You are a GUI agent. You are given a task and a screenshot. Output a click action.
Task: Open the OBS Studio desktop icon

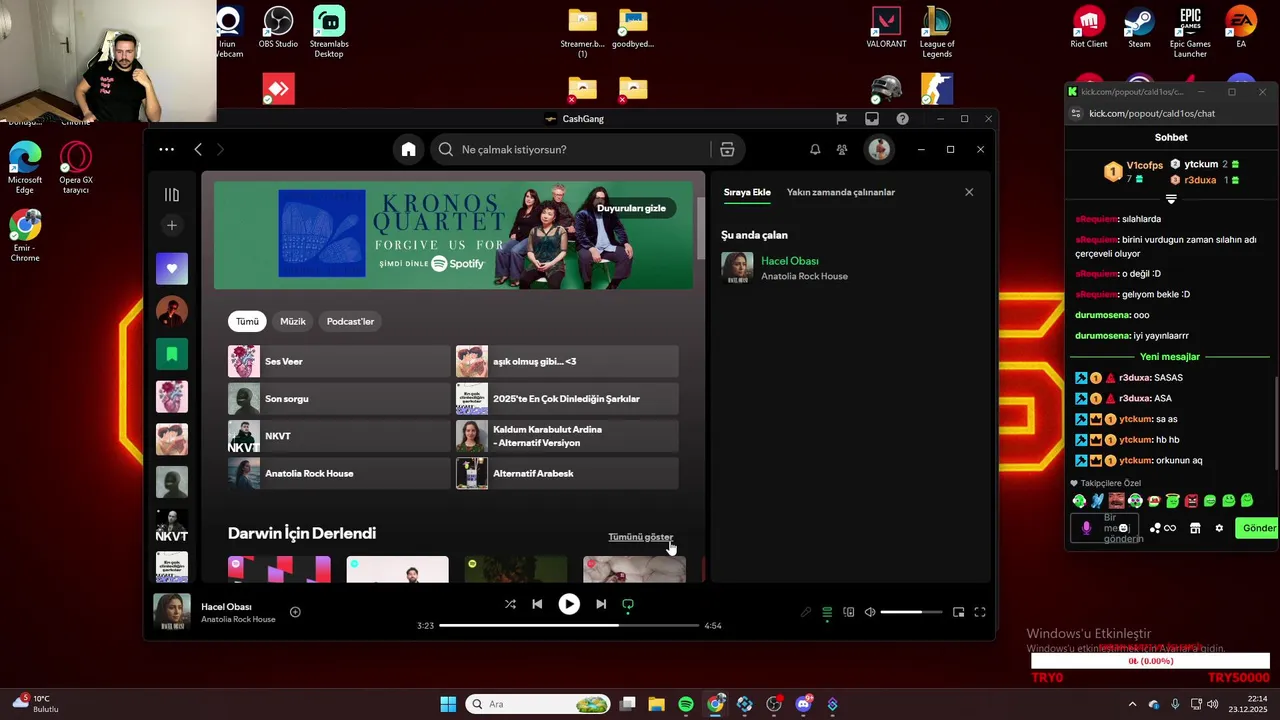click(278, 28)
